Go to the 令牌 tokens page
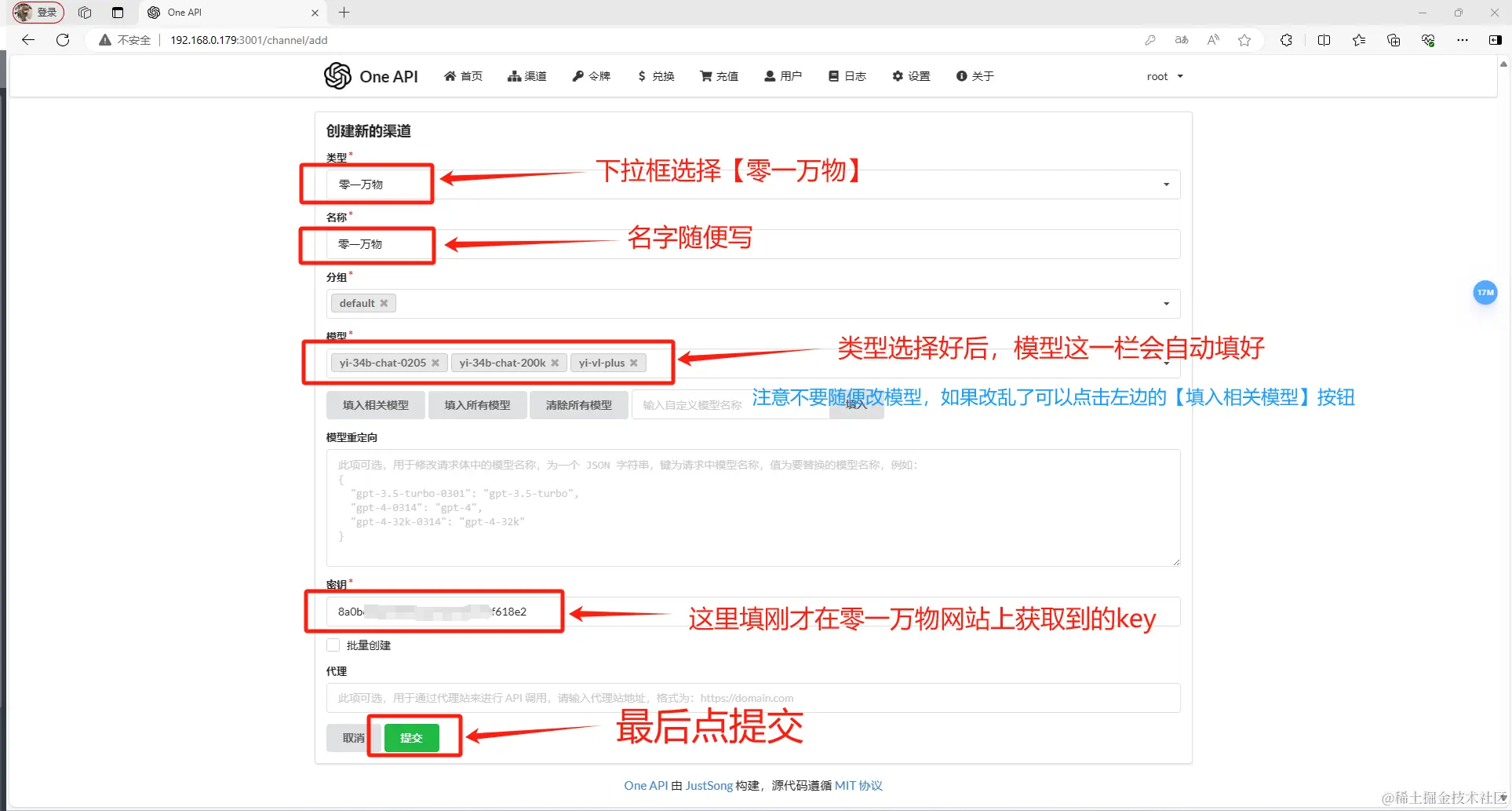This screenshot has width=1512, height=811. [x=592, y=76]
